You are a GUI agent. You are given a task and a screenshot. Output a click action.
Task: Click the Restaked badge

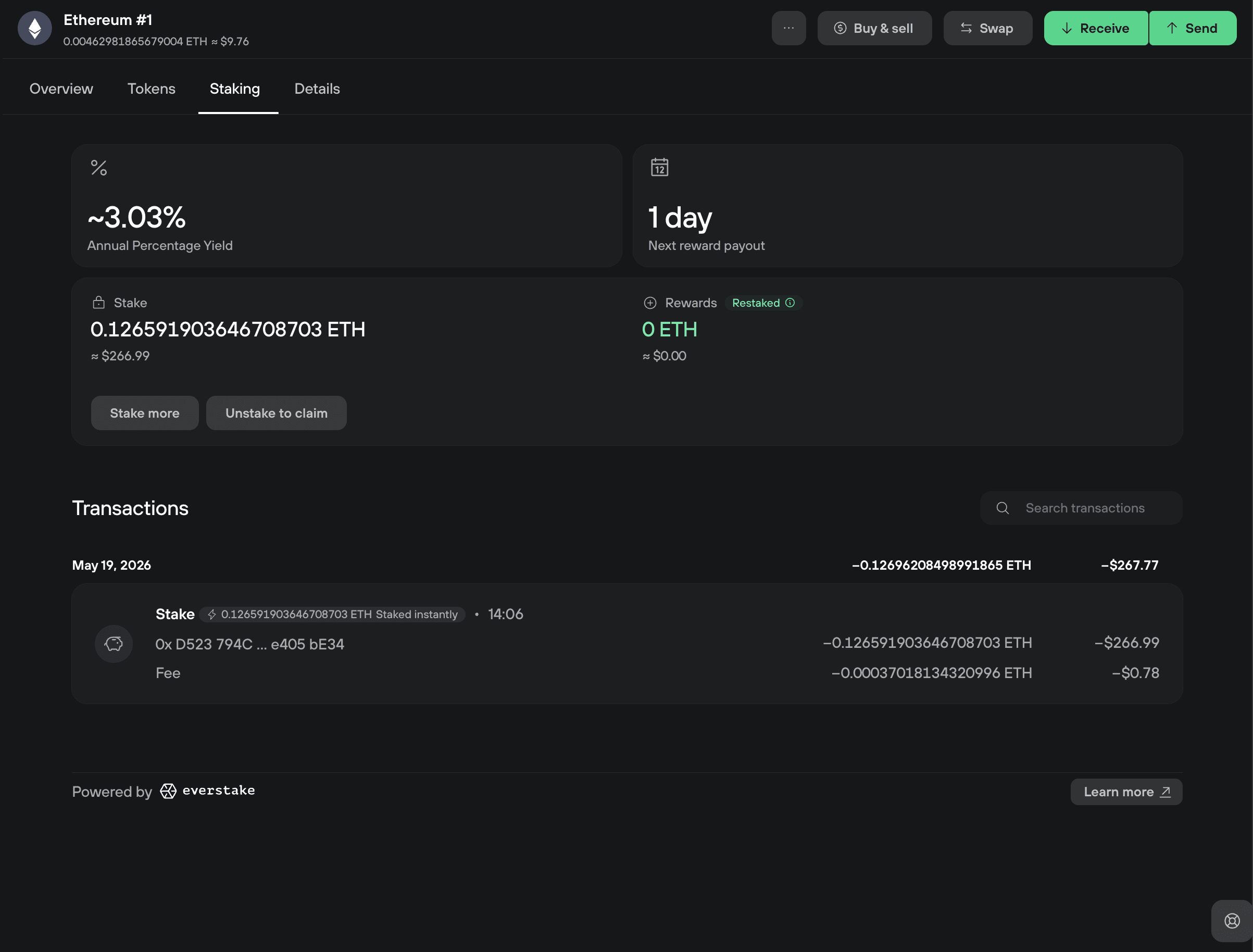(x=763, y=303)
